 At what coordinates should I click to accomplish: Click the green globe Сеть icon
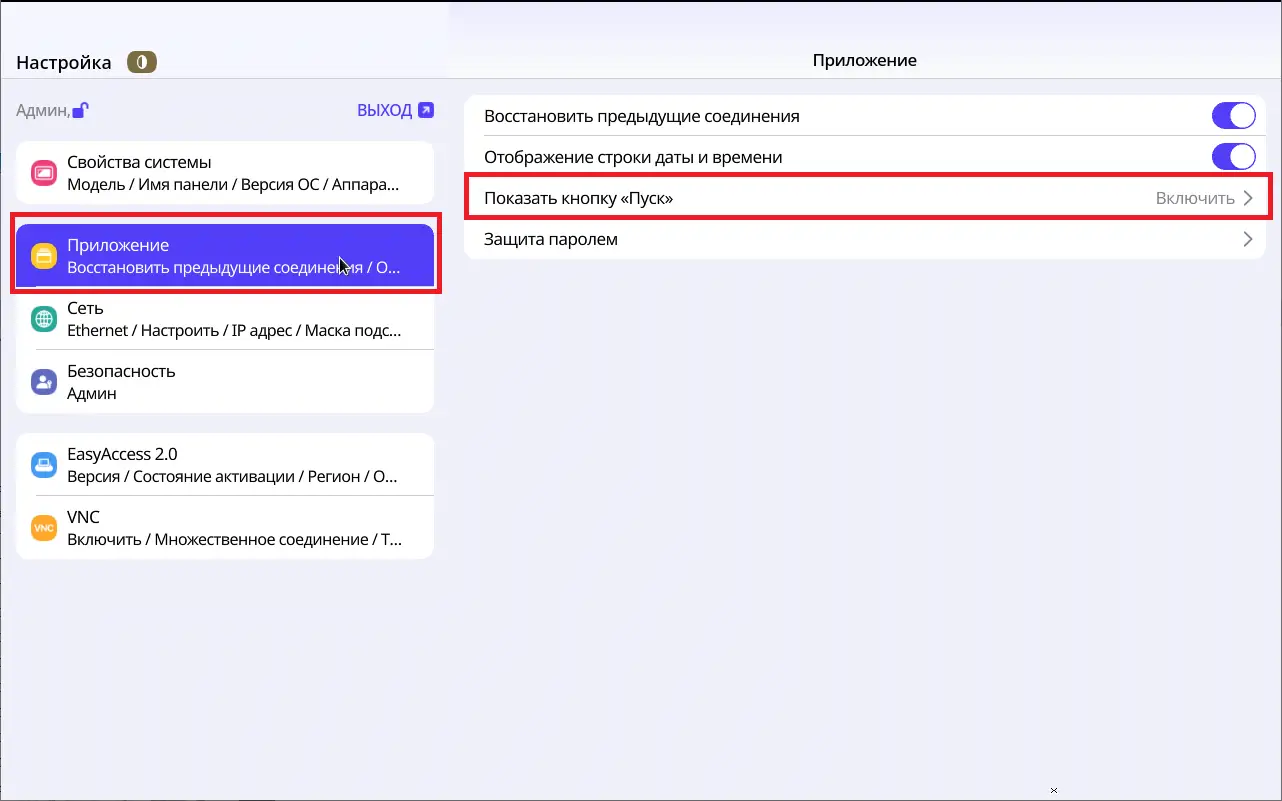click(x=43, y=319)
